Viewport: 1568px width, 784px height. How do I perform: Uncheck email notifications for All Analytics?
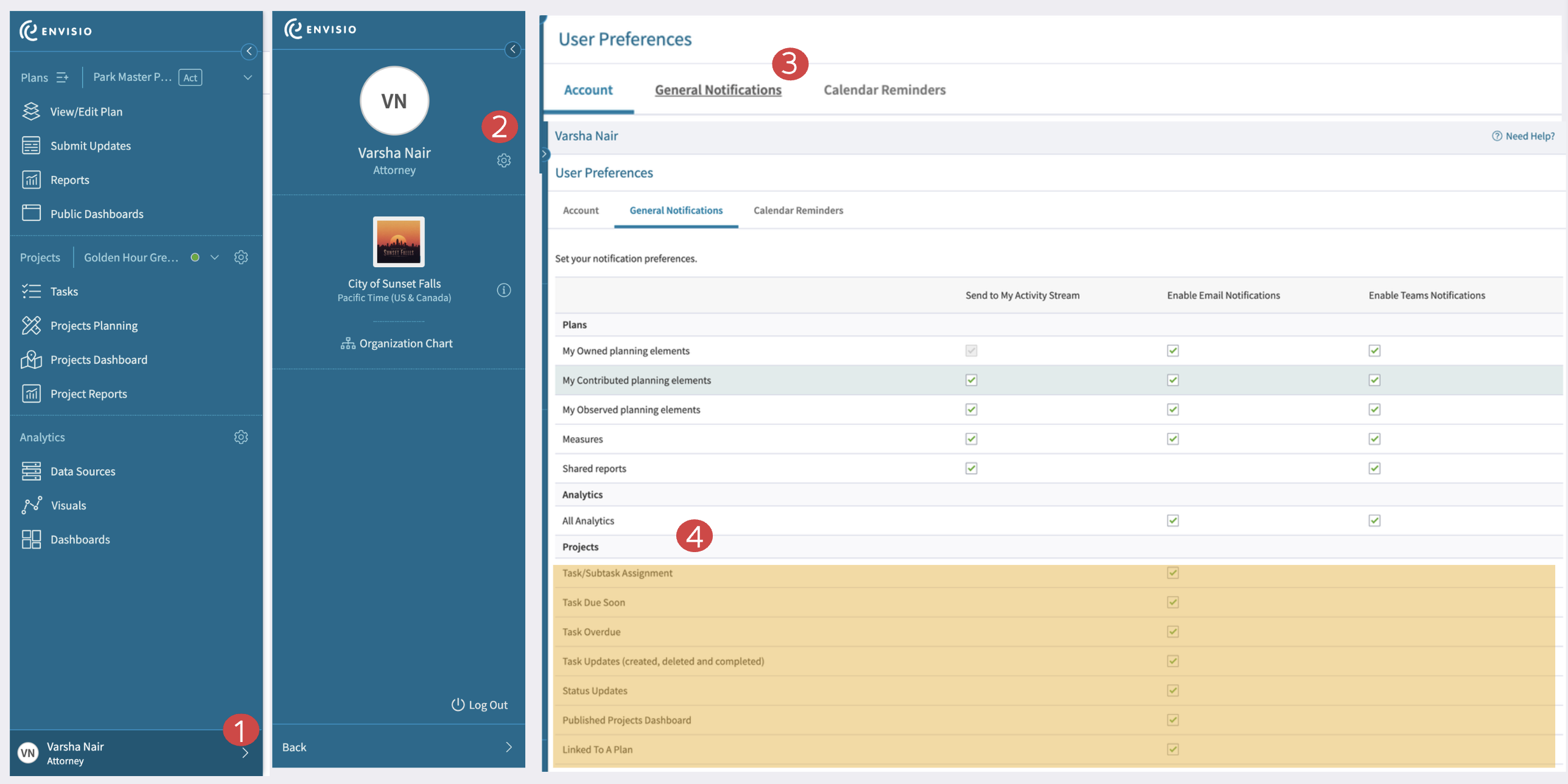tap(1172, 520)
